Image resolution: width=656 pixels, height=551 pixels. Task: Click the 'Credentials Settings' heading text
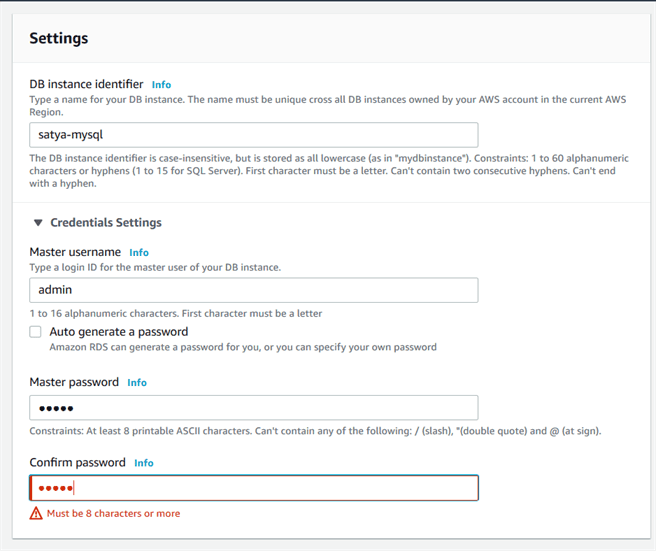click(106, 223)
